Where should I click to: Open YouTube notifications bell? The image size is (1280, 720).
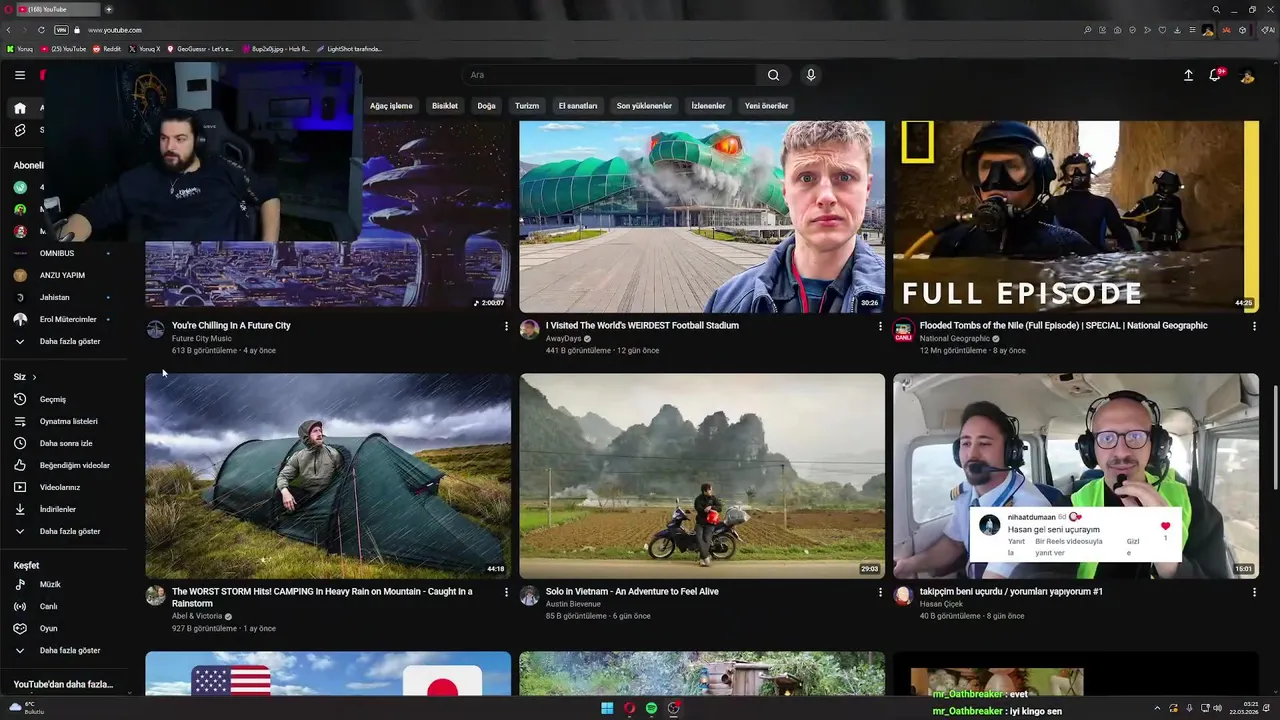pyautogui.click(x=1215, y=75)
